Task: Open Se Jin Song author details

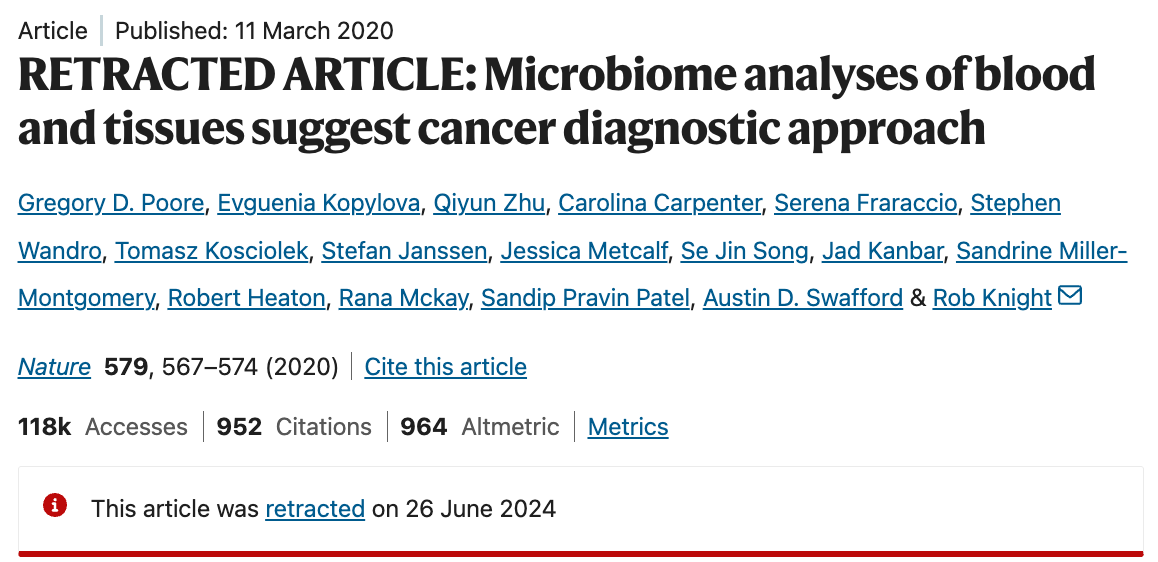Action: (744, 250)
